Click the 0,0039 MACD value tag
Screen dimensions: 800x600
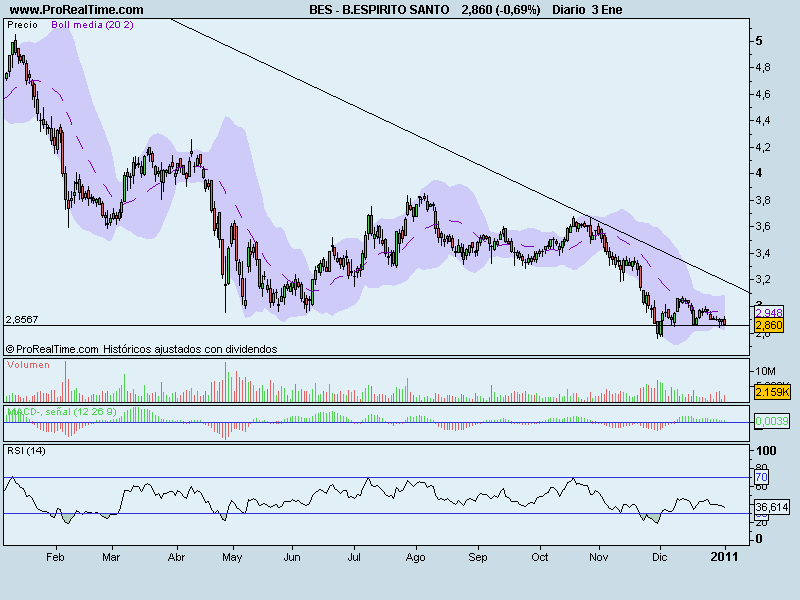(x=771, y=421)
